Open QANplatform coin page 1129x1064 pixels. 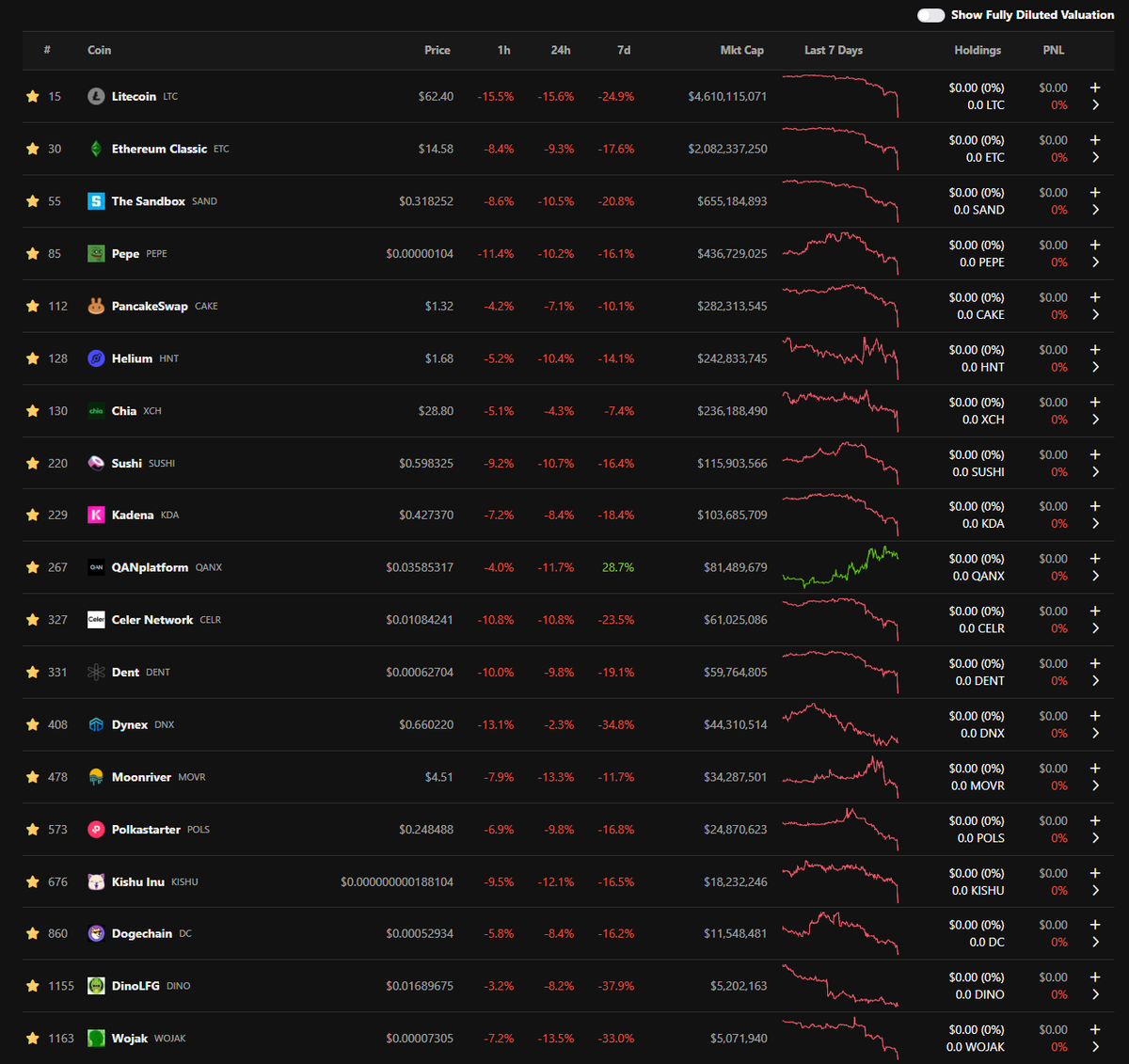pos(150,567)
